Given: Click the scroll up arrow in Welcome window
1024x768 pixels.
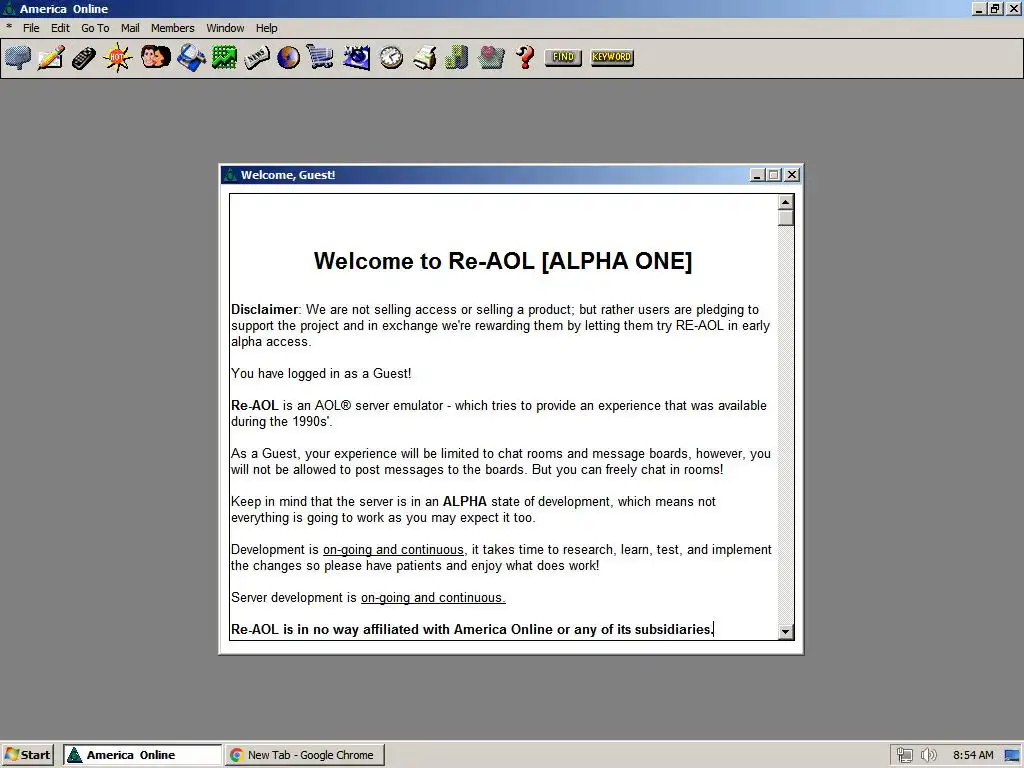Looking at the screenshot, I should [786, 202].
